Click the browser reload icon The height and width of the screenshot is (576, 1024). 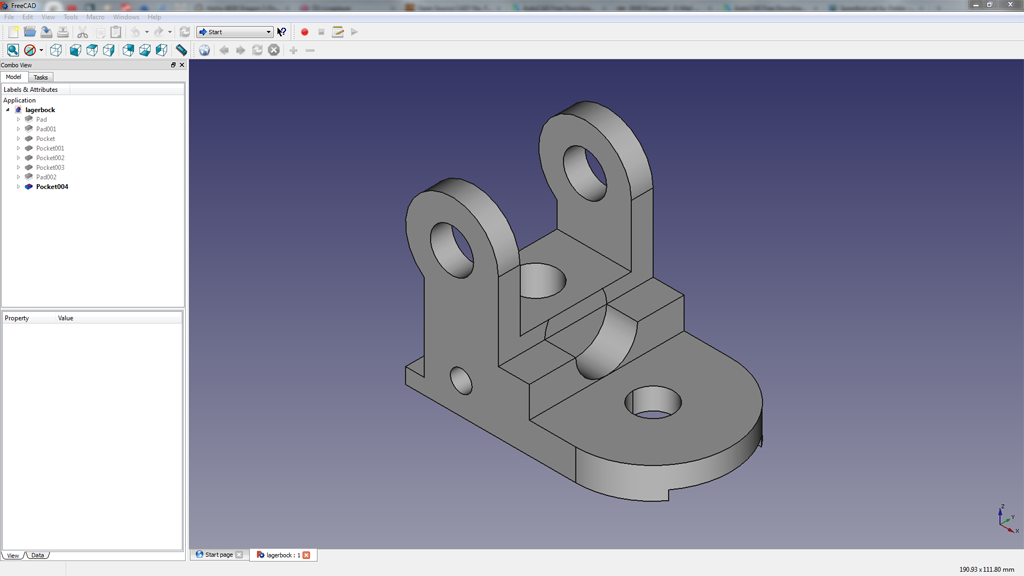point(257,50)
